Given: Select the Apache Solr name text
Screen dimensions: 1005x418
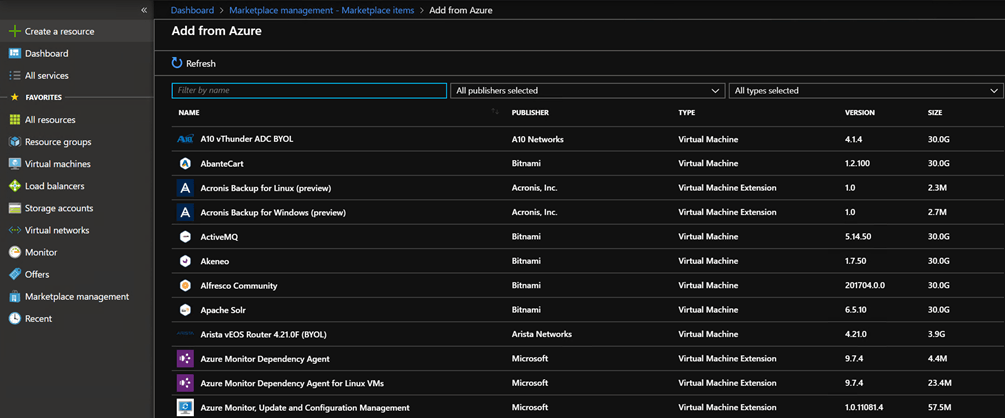Looking at the screenshot, I should 223,310.
